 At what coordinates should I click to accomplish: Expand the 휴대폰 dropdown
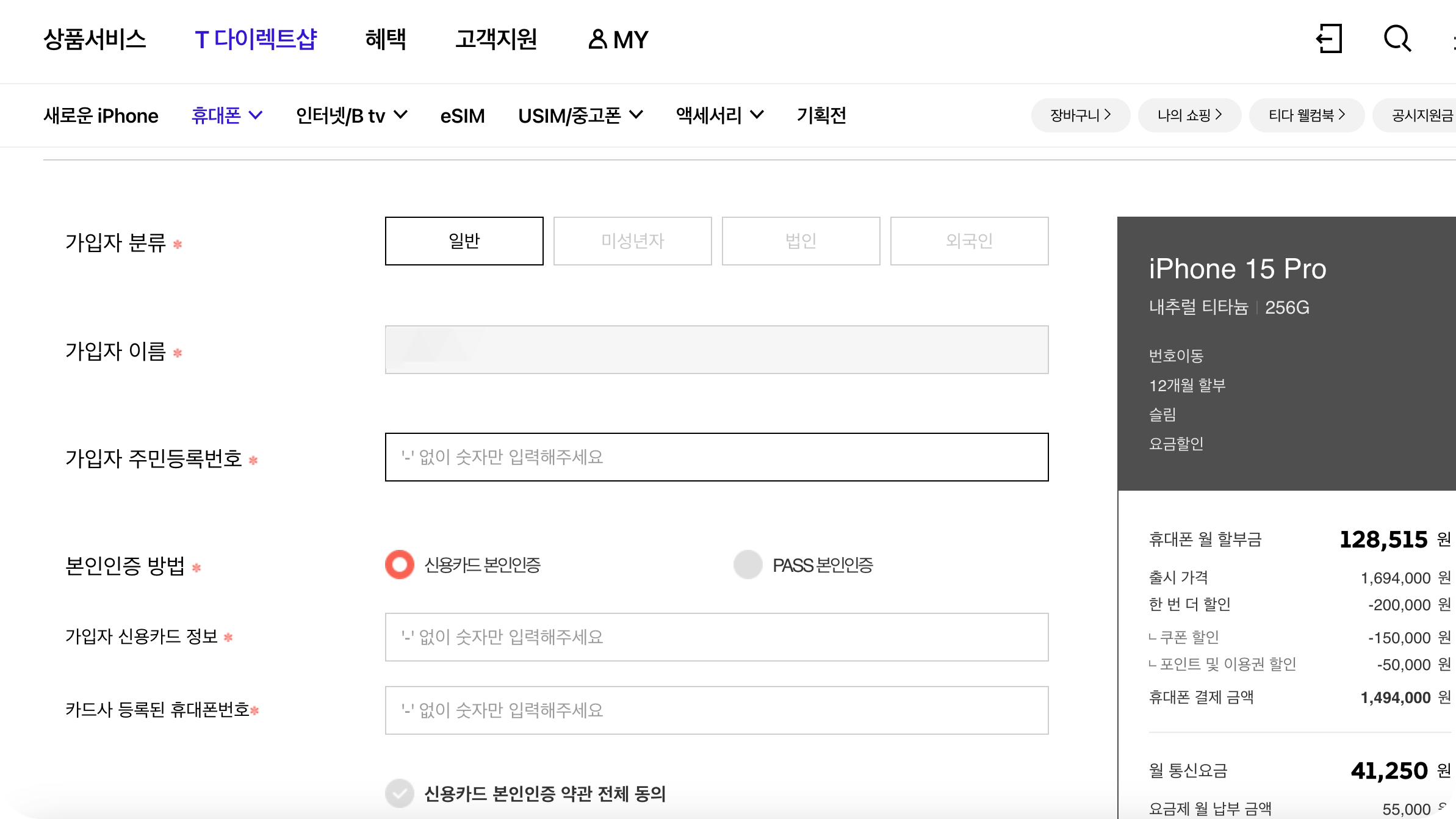click(x=227, y=115)
